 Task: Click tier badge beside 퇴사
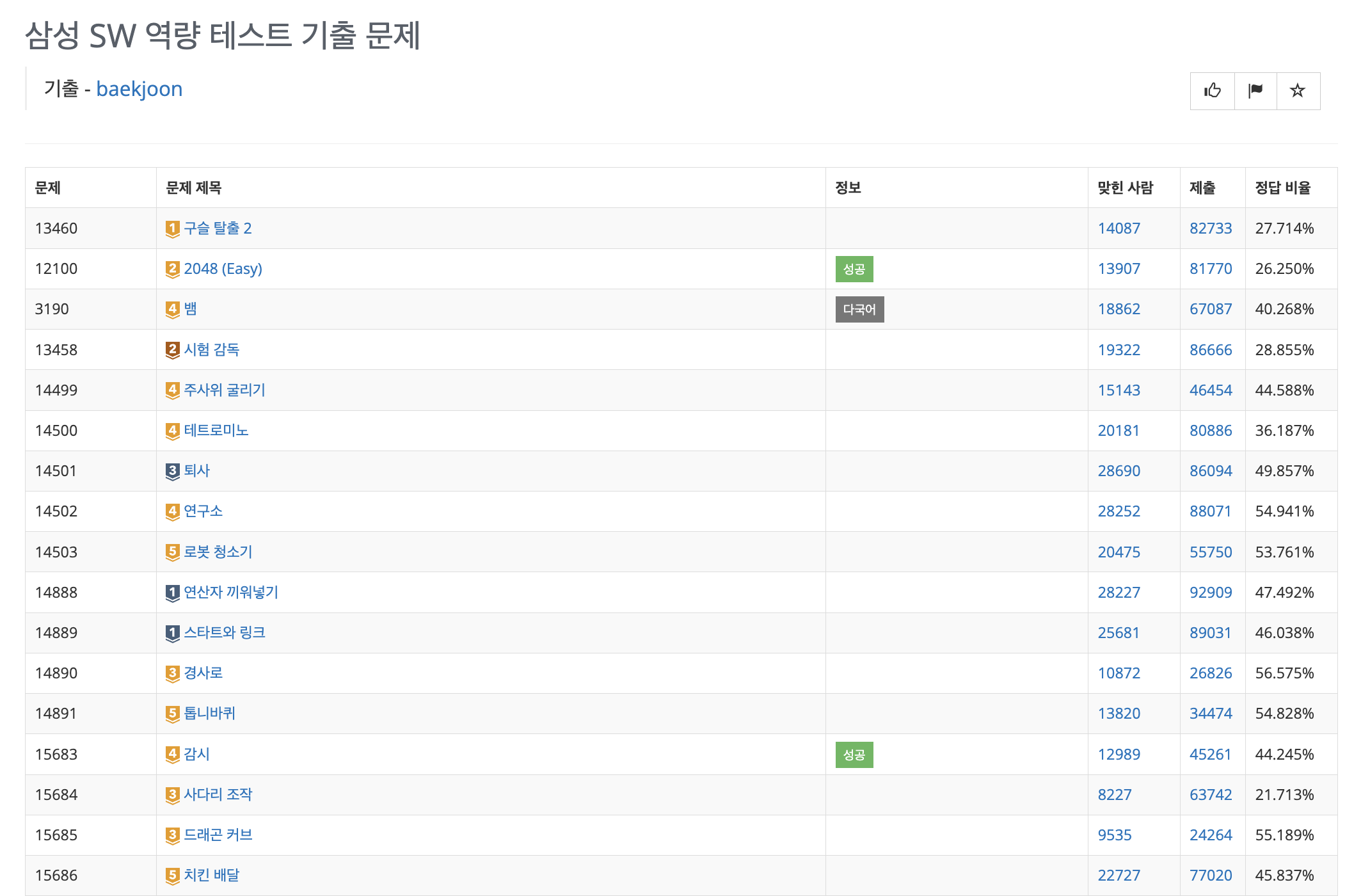(x=172, y=472)
